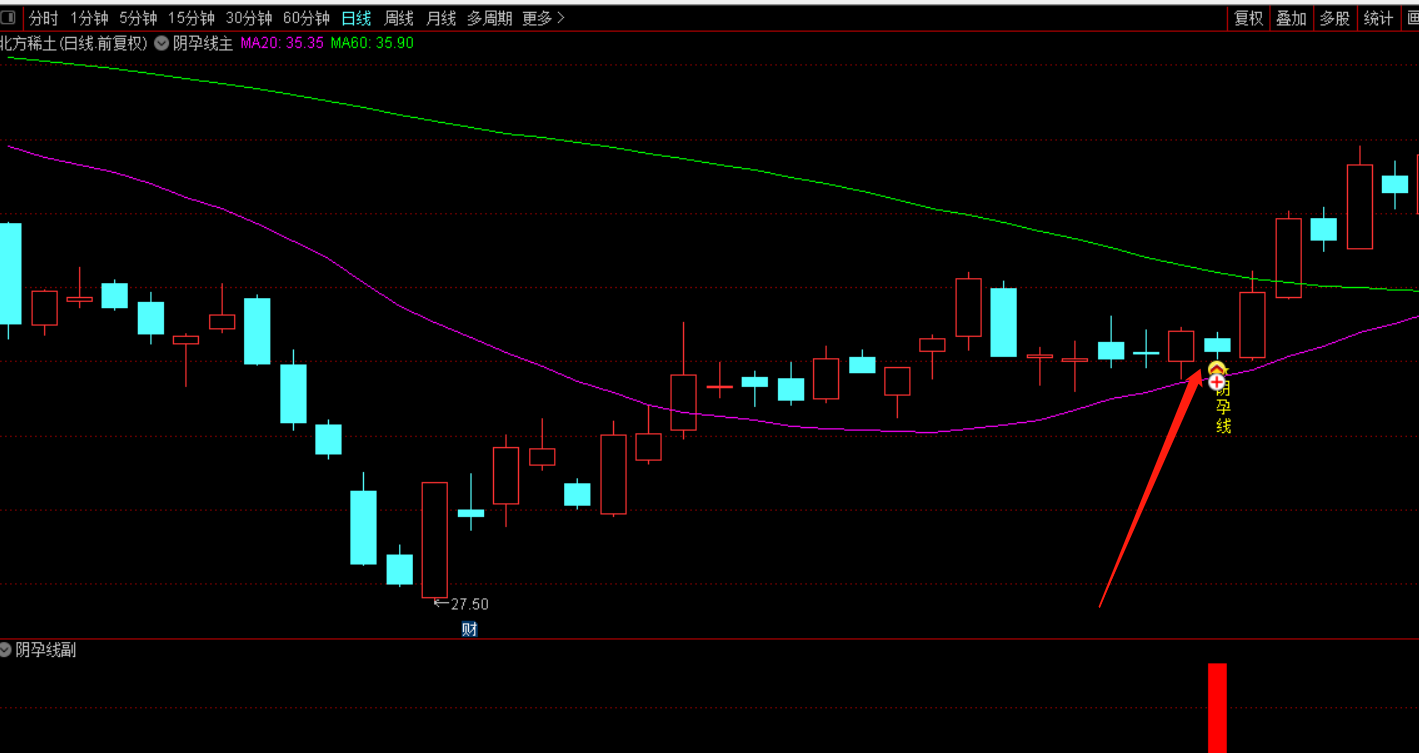
Task: Select the 15分钟 period tab
Action: [191, 18]
